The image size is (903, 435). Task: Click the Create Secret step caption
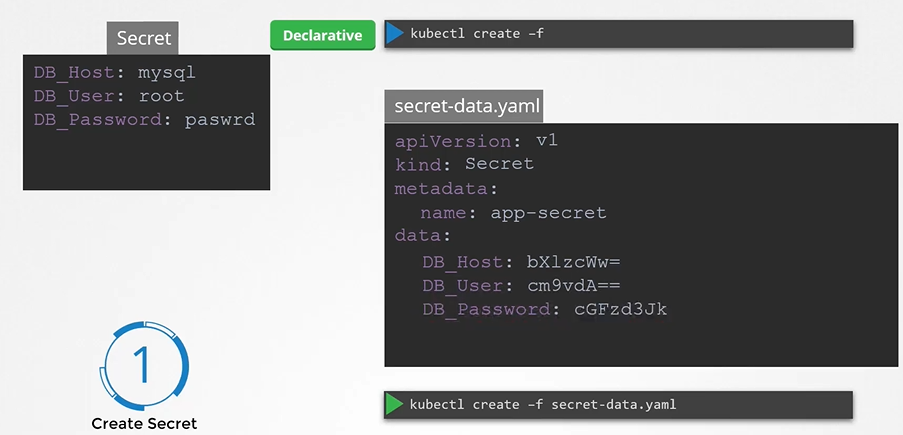point(144,423)
